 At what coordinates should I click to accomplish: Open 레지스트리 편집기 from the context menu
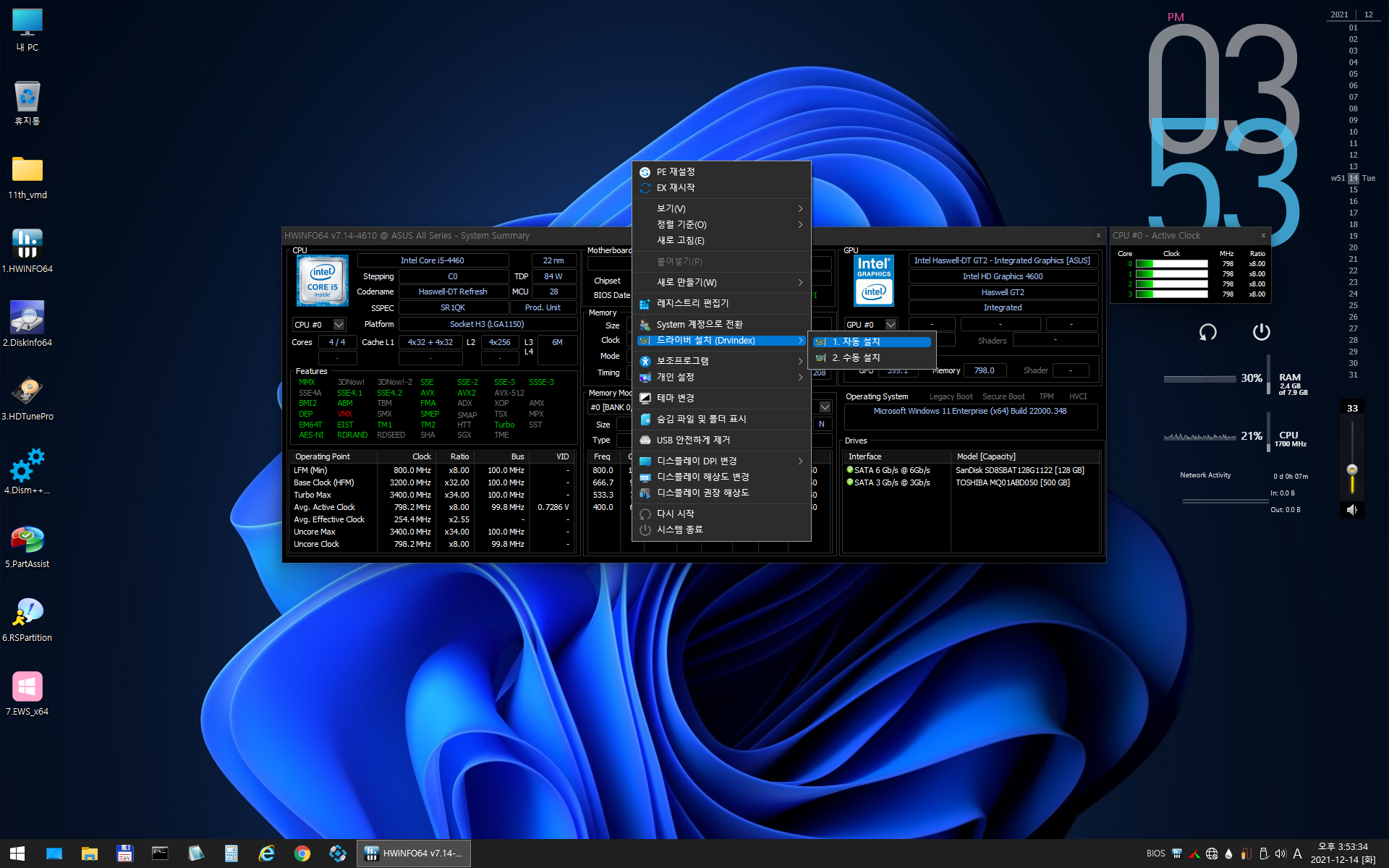[721, 303]
